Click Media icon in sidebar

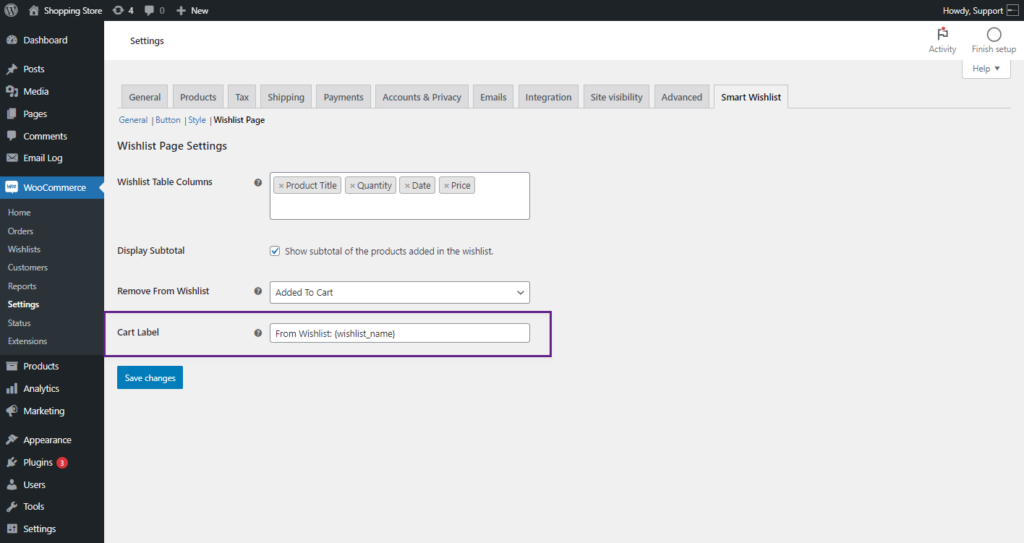pyautogui.click(x=12, y=91)
